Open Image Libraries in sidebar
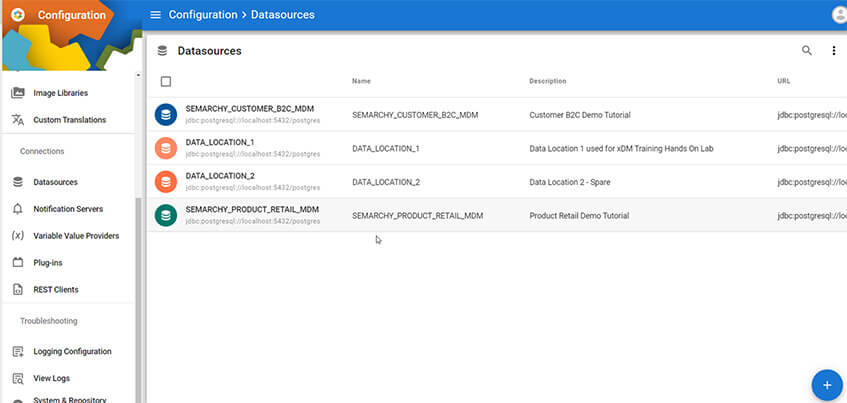Image resolution: width=847 pixels, height=403 pixels. pos(60,93)
